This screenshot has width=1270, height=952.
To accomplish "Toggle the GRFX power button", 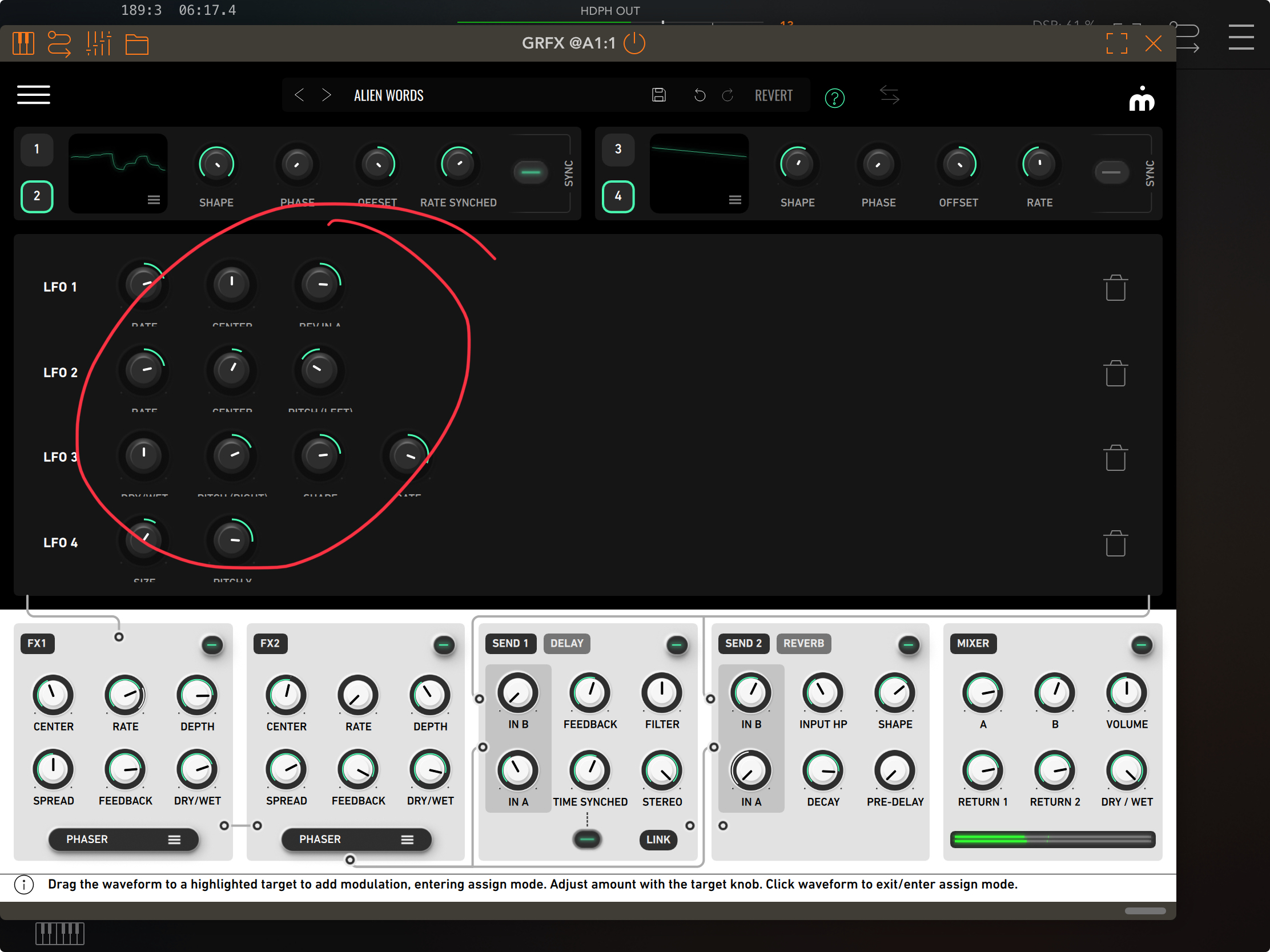I will [634, 43].
